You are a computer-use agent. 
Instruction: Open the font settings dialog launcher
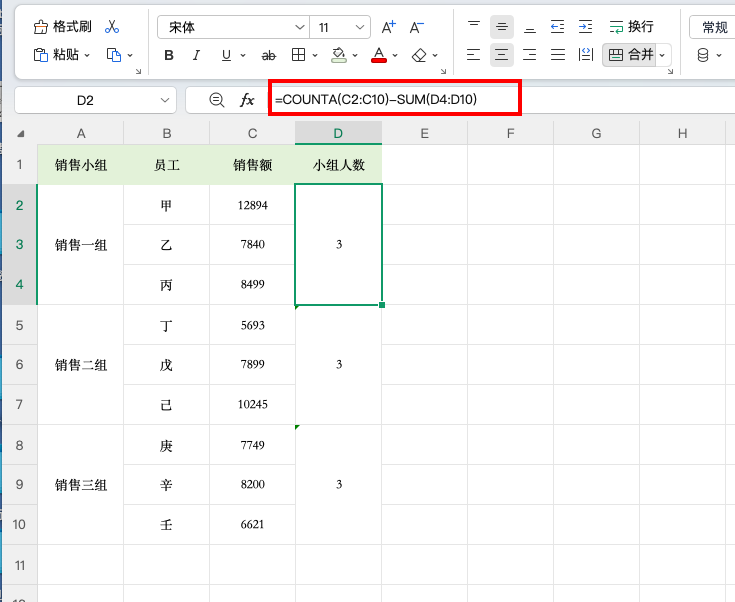(x=443, y=71)
